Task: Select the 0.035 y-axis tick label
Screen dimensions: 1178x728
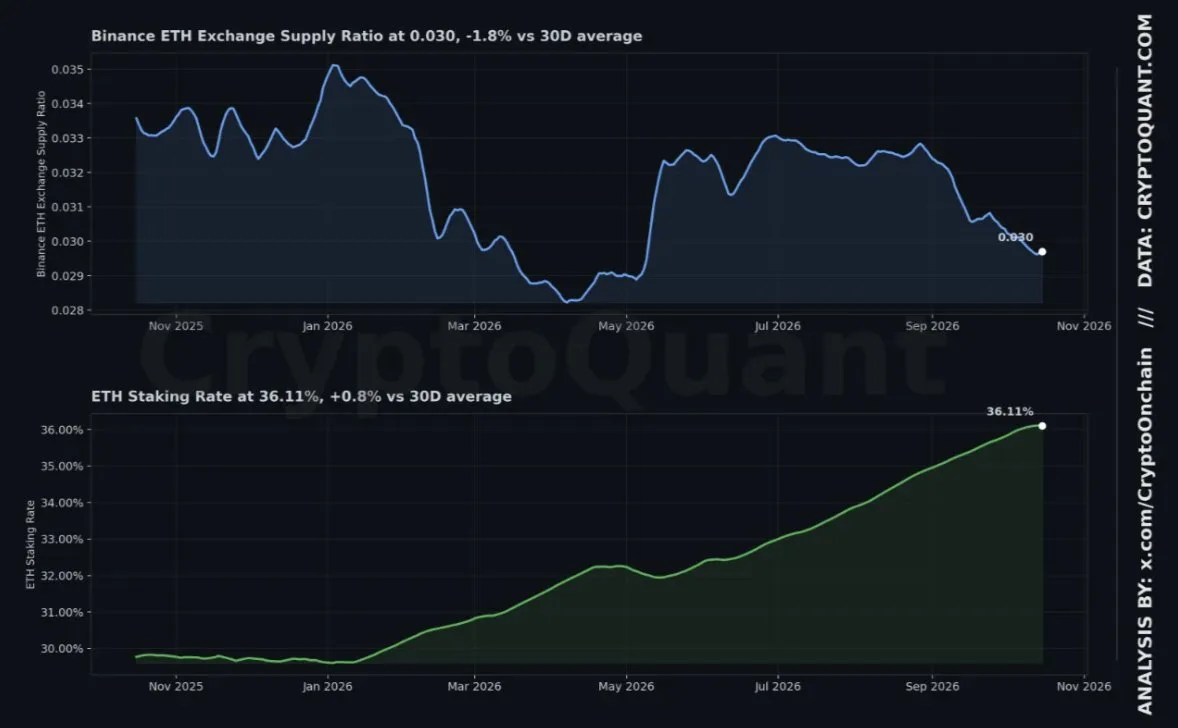Action: [x=68, y=70]
